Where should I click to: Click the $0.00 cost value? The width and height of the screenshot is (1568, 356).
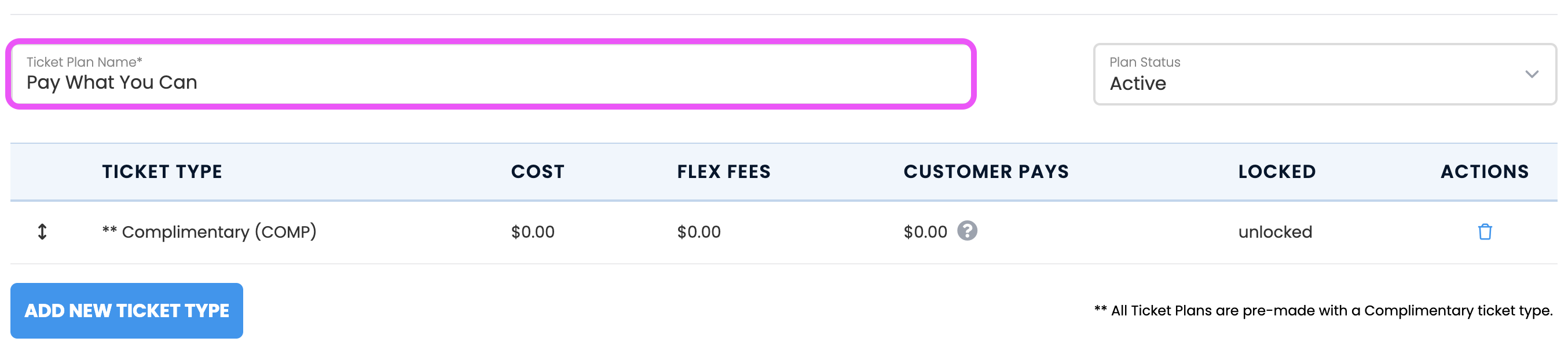click(533, 233)
